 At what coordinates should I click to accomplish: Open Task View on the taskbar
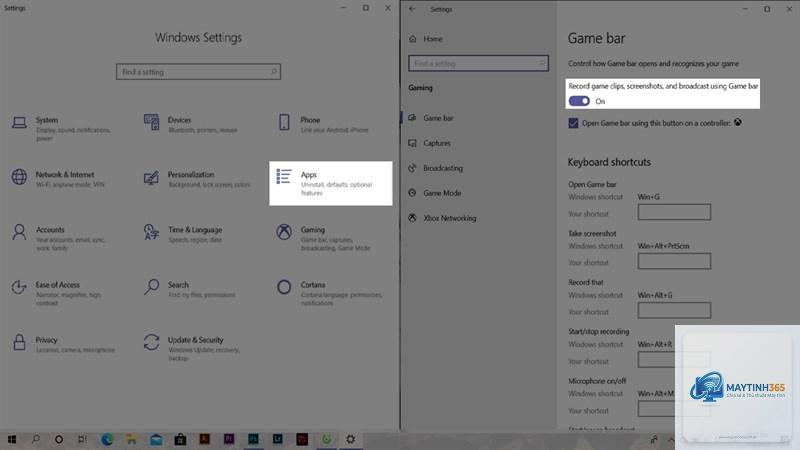[x=82, y=439]
